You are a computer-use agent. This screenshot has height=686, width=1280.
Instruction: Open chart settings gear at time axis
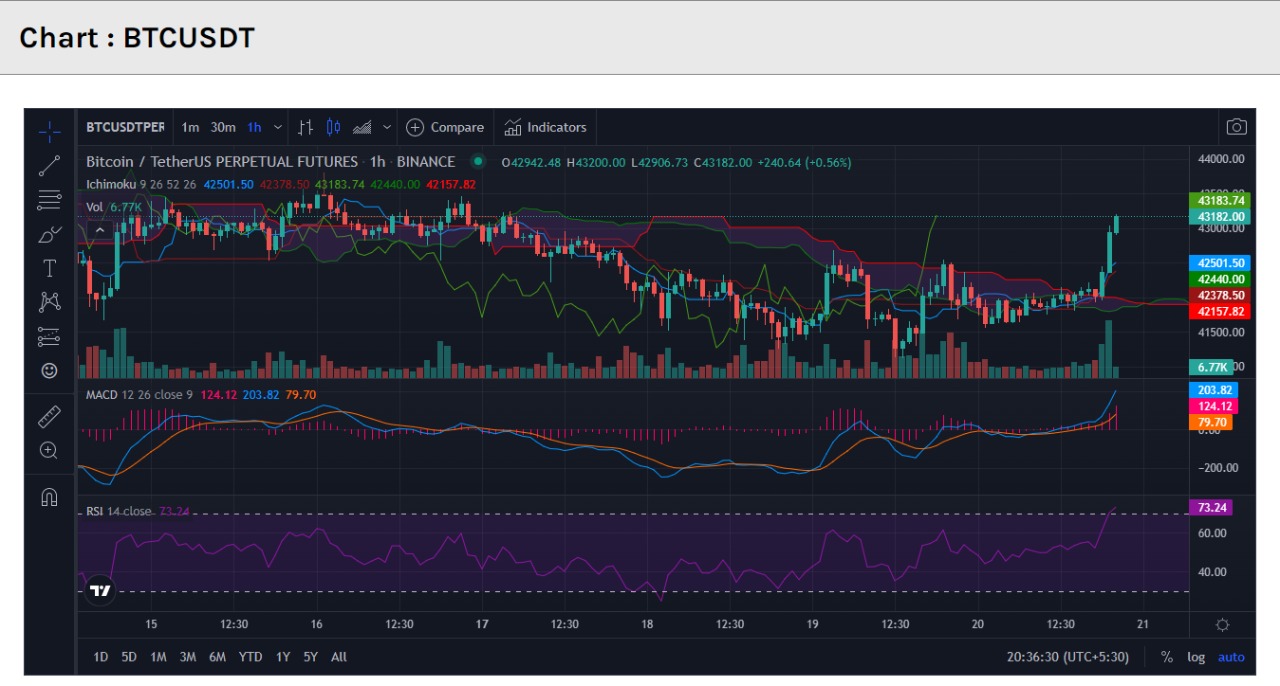pos(1222,624)
